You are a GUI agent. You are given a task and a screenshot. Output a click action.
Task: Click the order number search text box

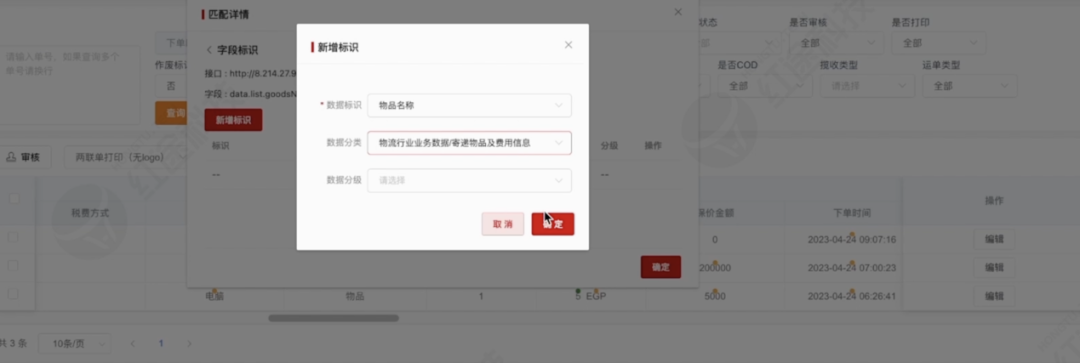coord(69,85)
